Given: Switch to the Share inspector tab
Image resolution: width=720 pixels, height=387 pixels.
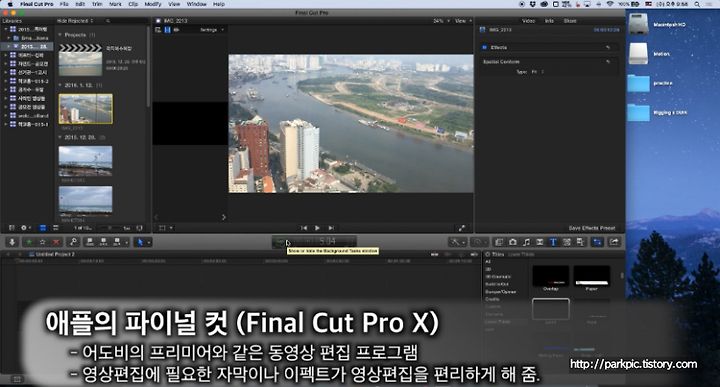Looking at the screenshot, I should click(x=570, y=21).
